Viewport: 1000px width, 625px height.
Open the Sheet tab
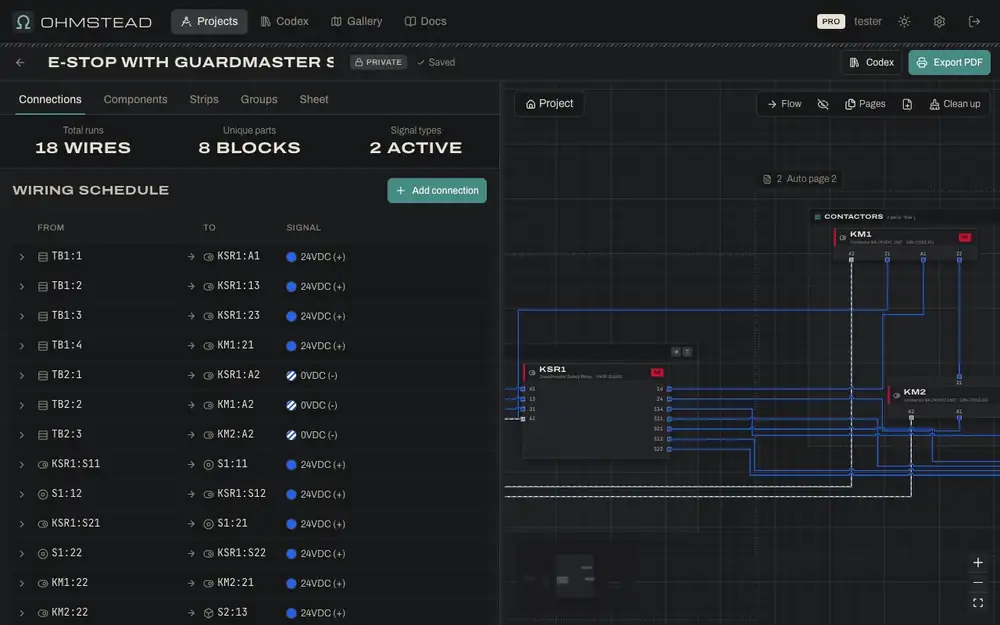click(x=314, y=99)
